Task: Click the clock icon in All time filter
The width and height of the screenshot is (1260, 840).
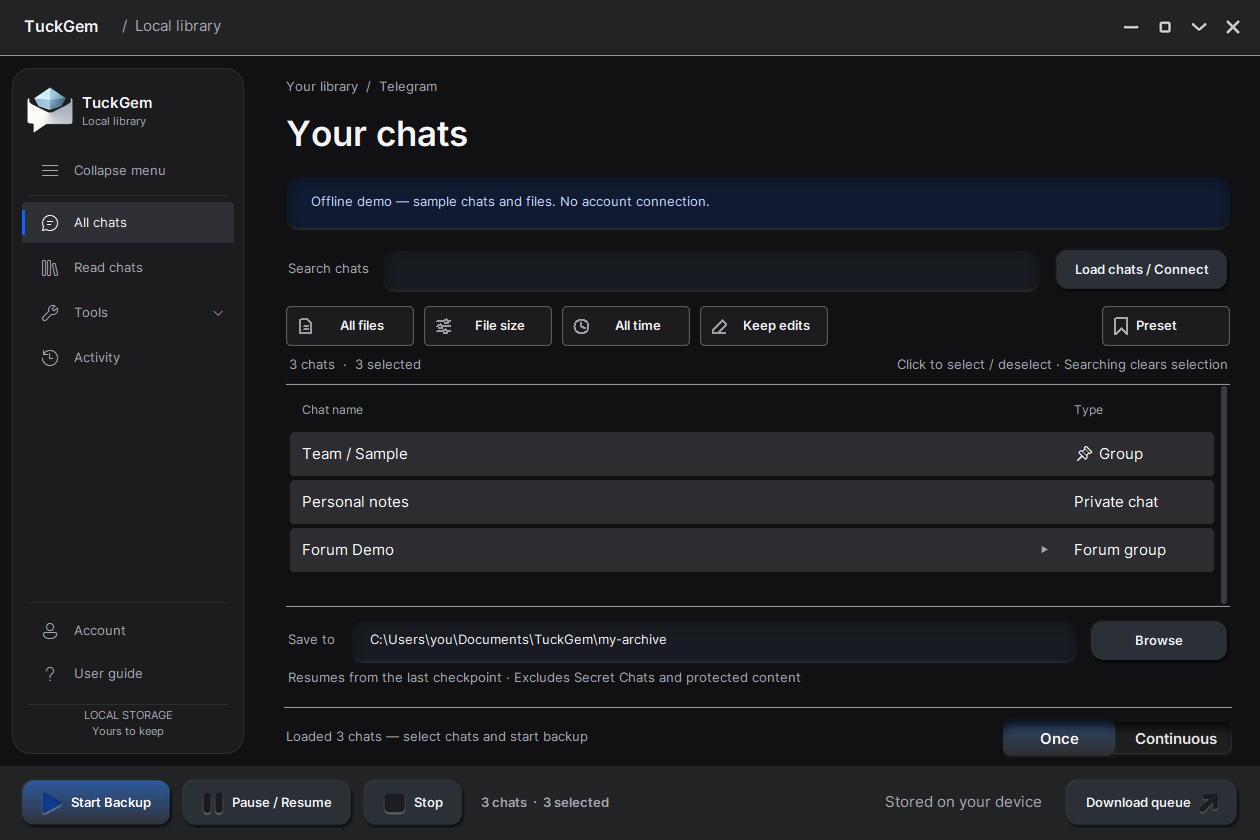Action: click(x=582, y=326)
